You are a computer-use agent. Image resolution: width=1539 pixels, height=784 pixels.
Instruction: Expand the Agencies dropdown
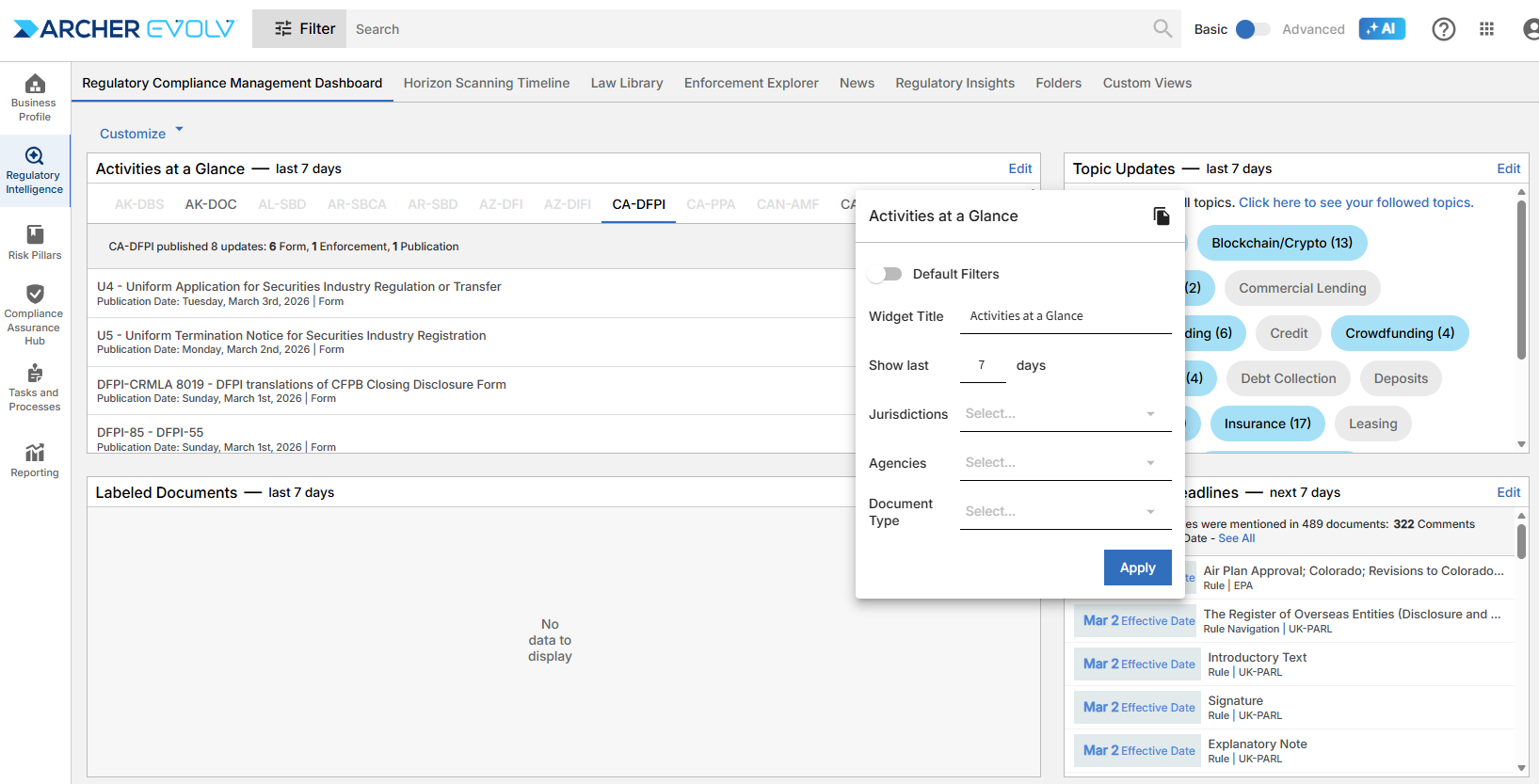[x=1065, y=463]
